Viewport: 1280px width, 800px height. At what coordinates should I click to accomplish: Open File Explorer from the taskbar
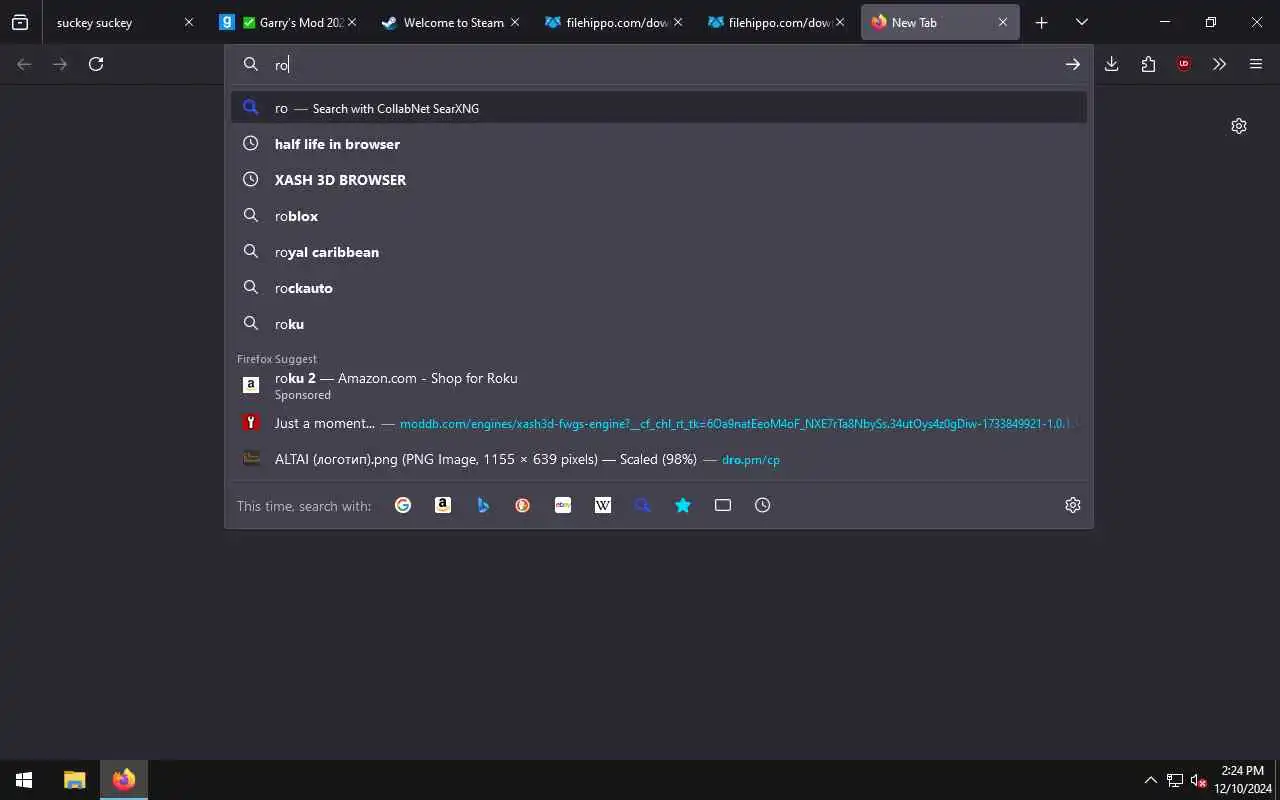pyautogui.click(x=74, y=780)
